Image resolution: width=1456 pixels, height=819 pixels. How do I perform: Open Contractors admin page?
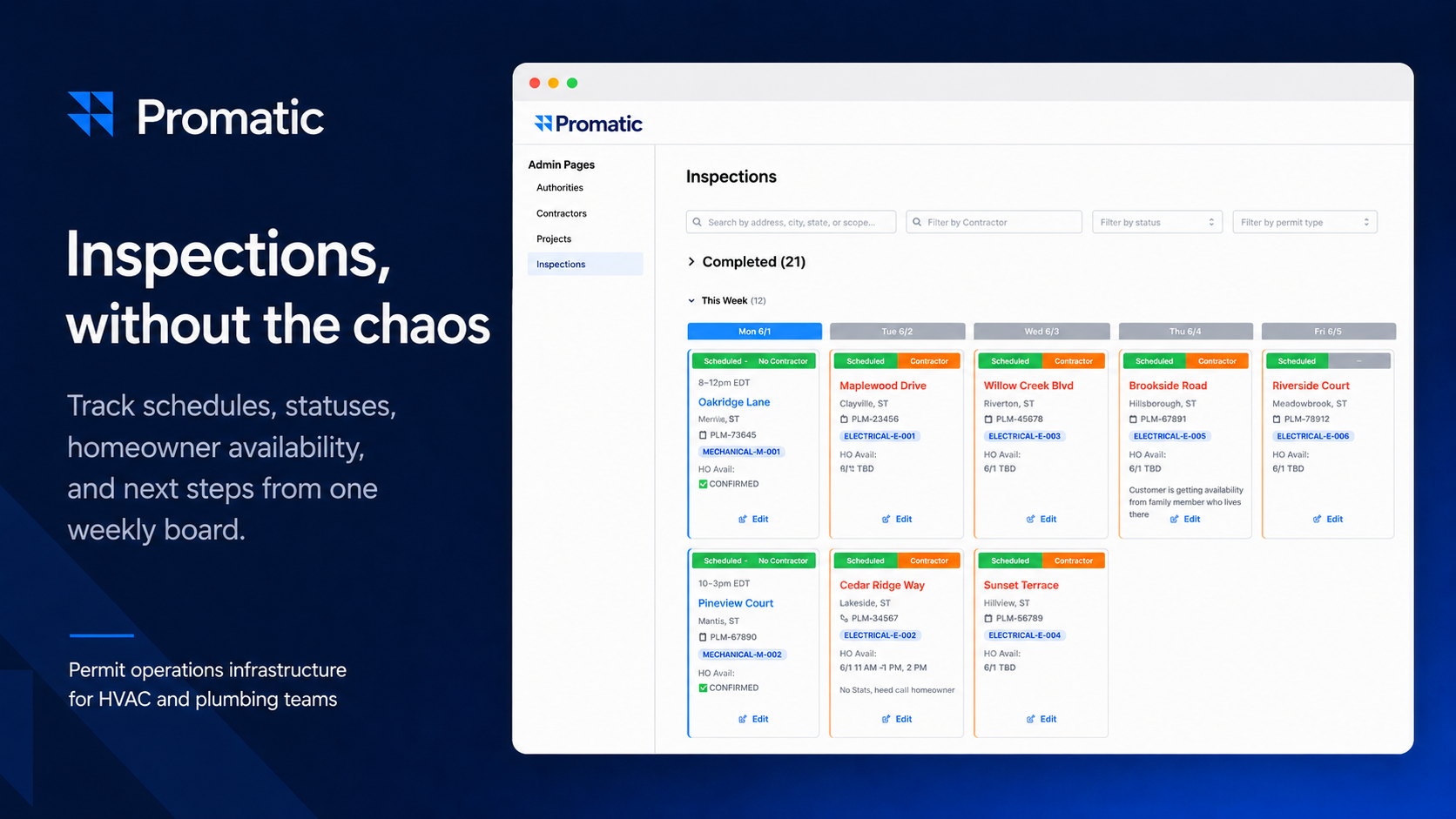point(562,213)
